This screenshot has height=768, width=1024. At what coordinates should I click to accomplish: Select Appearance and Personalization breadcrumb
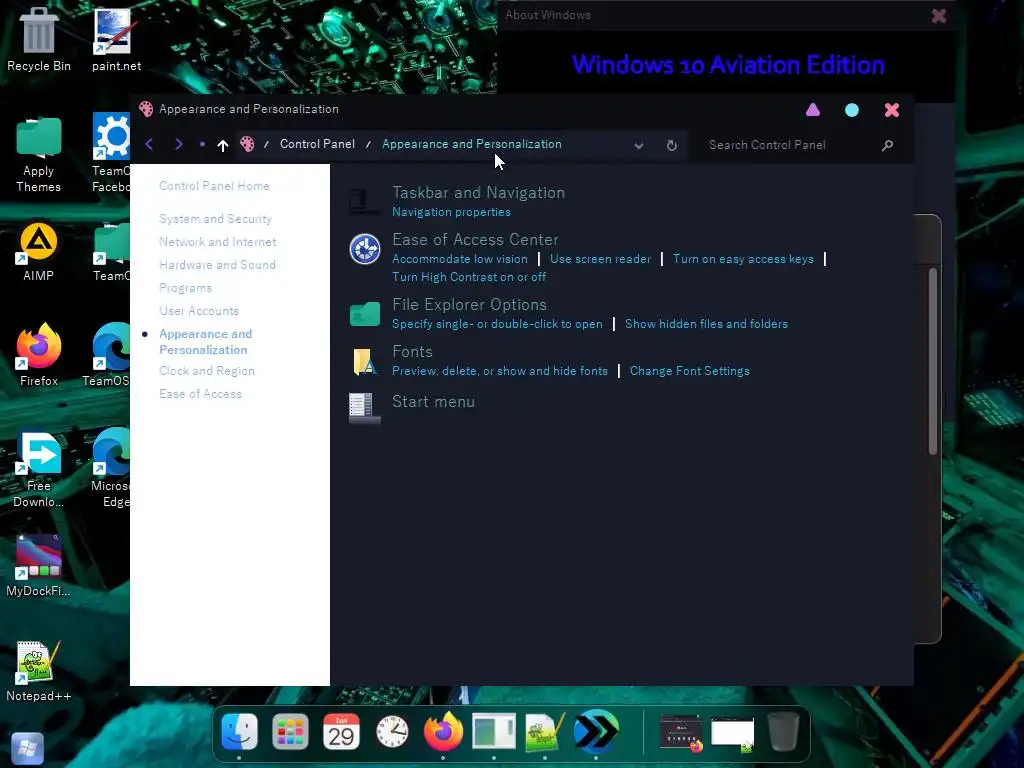click(x=472, y=144)
